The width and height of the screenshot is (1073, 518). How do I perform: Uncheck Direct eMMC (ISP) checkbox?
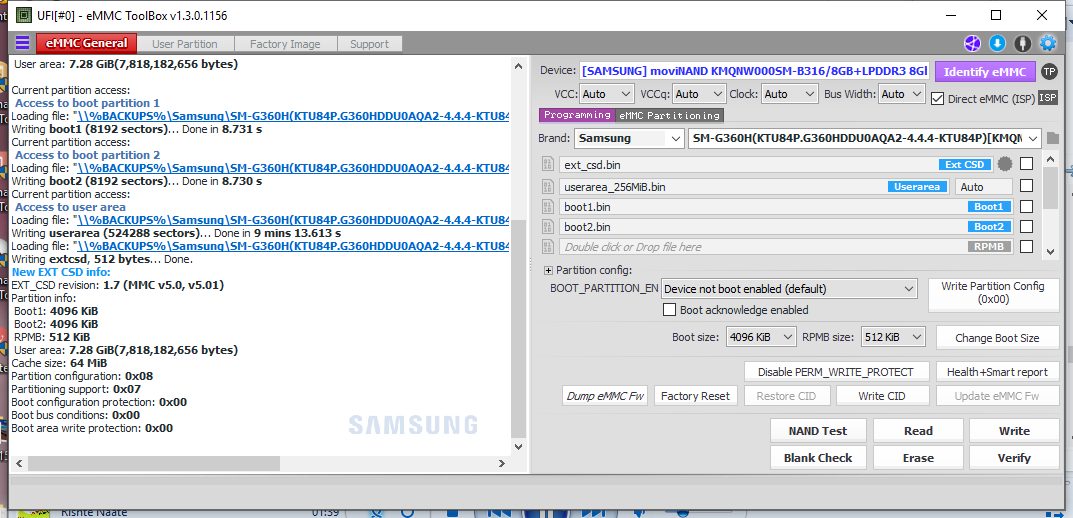[x=938, y=99]
